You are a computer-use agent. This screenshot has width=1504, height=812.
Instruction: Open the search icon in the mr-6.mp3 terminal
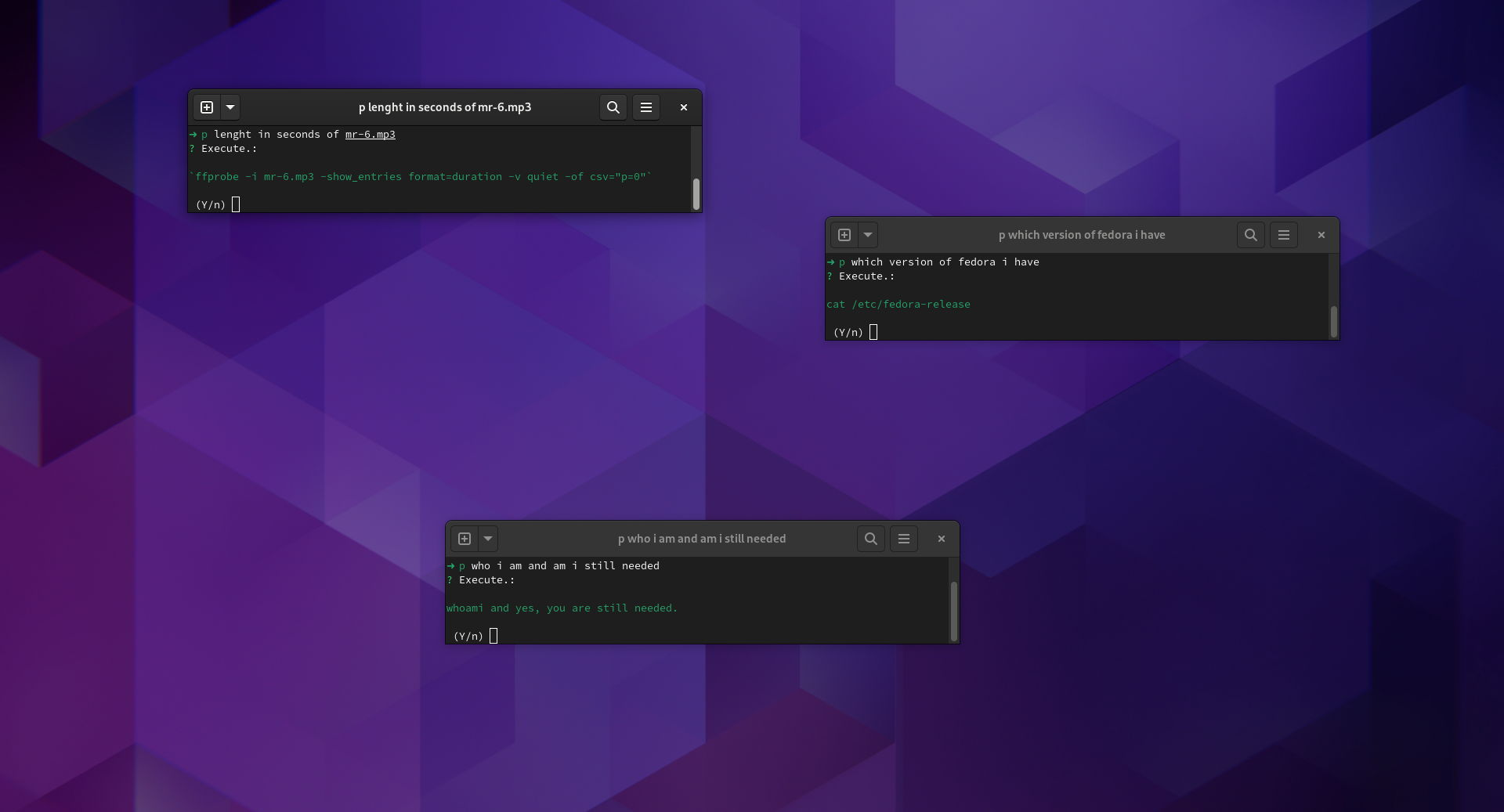click(x=613, y=107)
